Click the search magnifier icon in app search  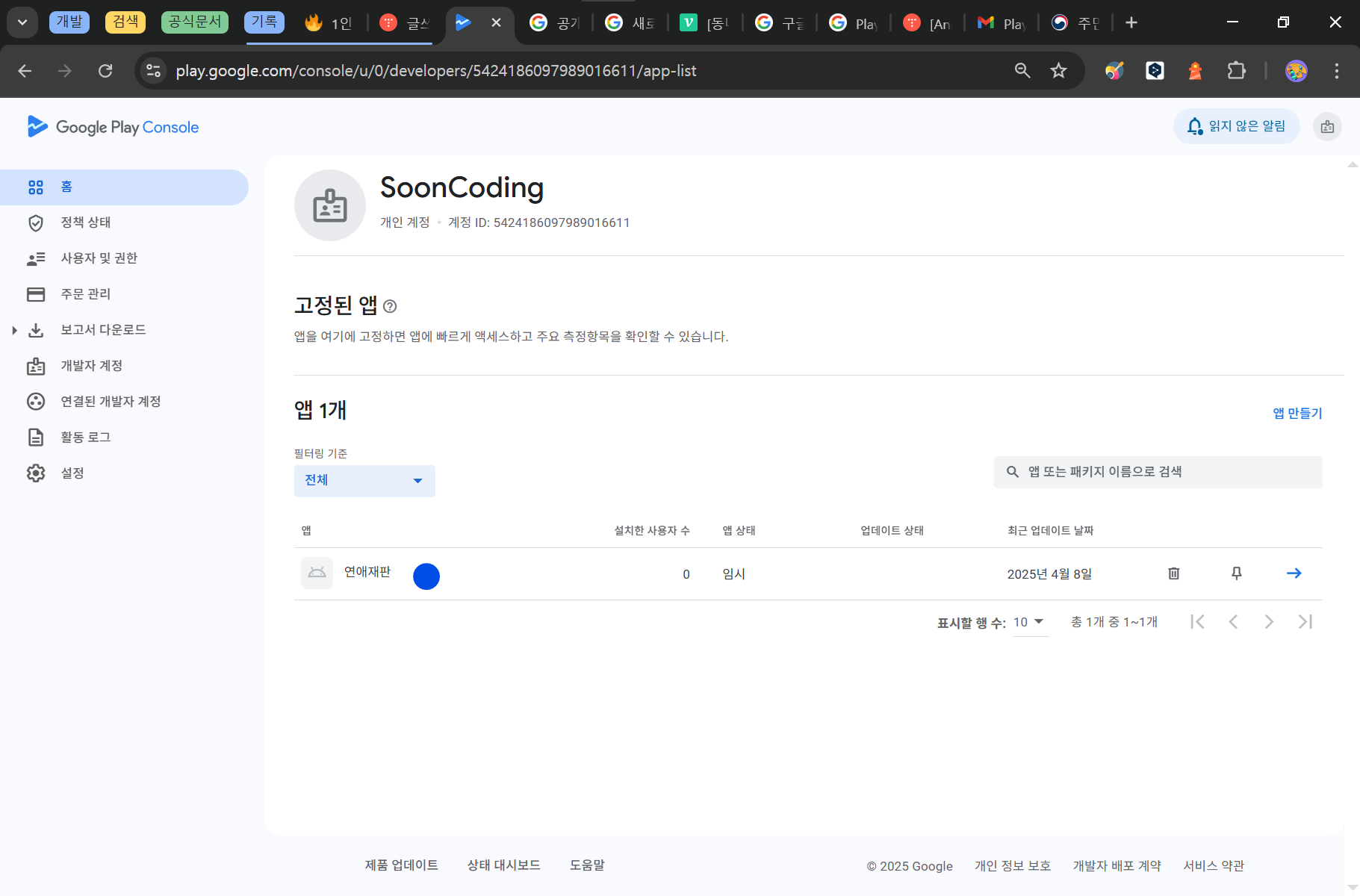1013,472
